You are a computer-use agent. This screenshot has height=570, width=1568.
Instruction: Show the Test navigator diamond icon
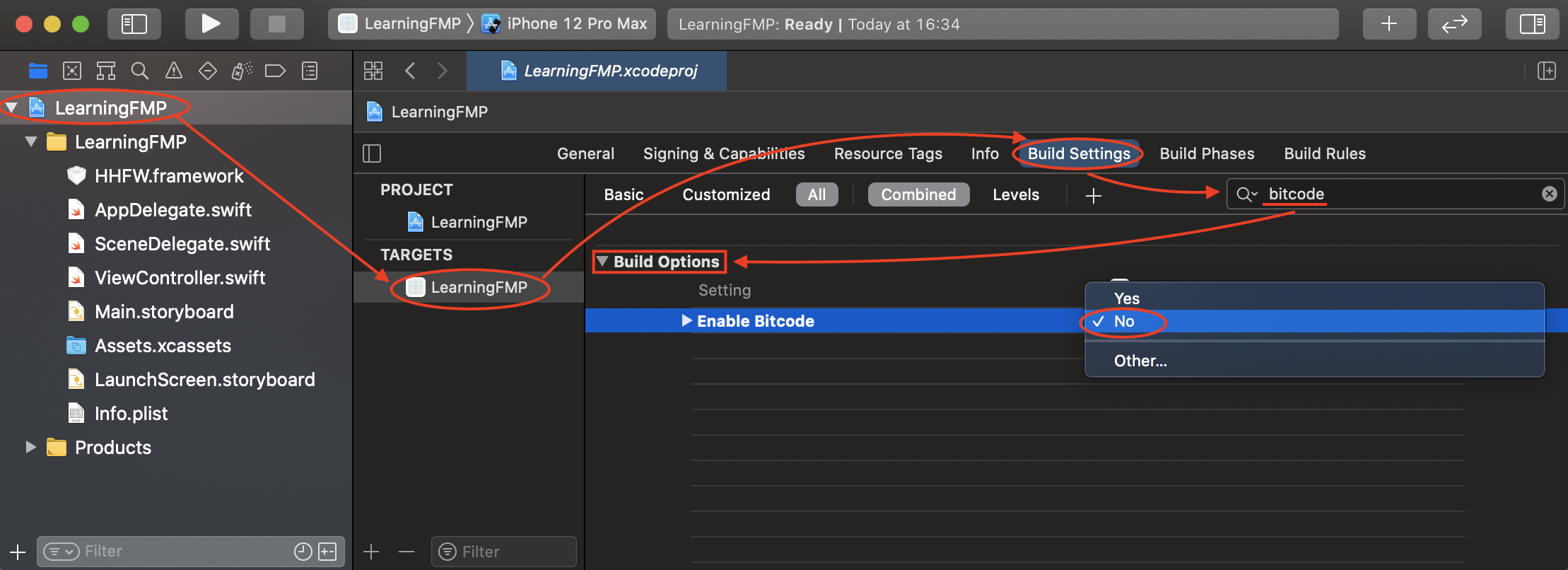coord(208,71)
